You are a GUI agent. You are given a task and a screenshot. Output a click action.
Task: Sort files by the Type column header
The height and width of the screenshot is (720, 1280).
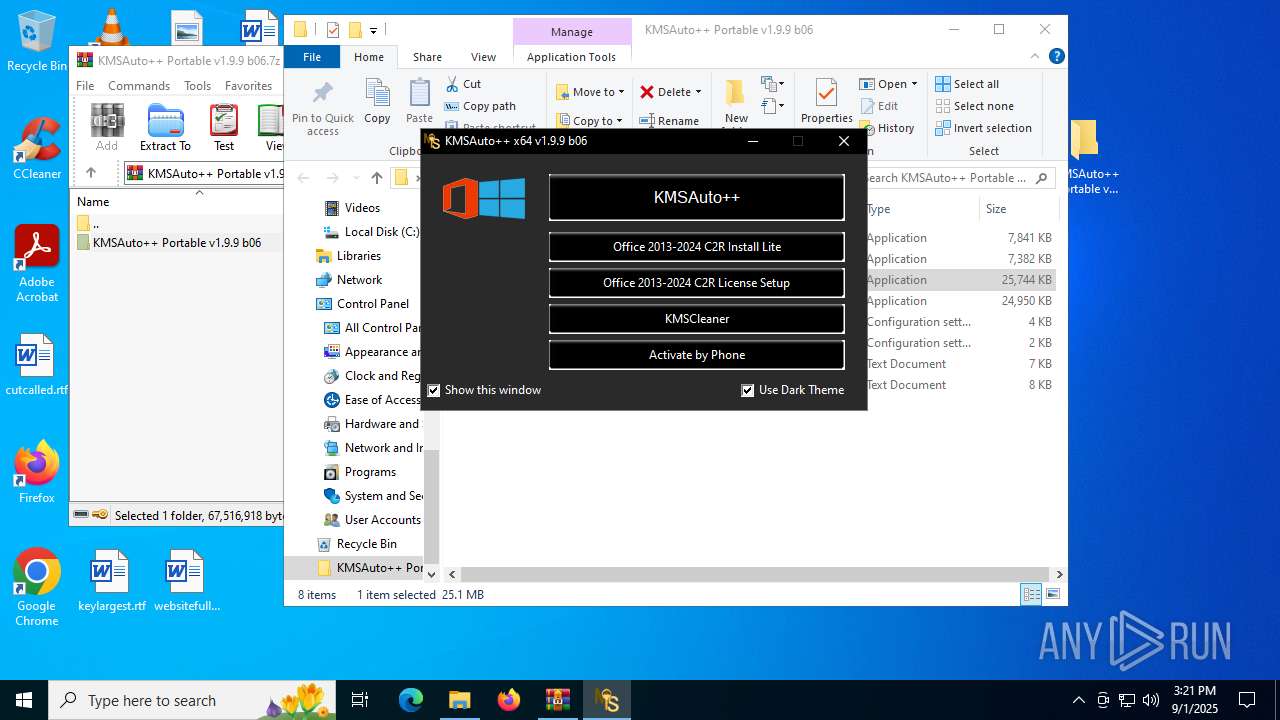tap(920, 209)
